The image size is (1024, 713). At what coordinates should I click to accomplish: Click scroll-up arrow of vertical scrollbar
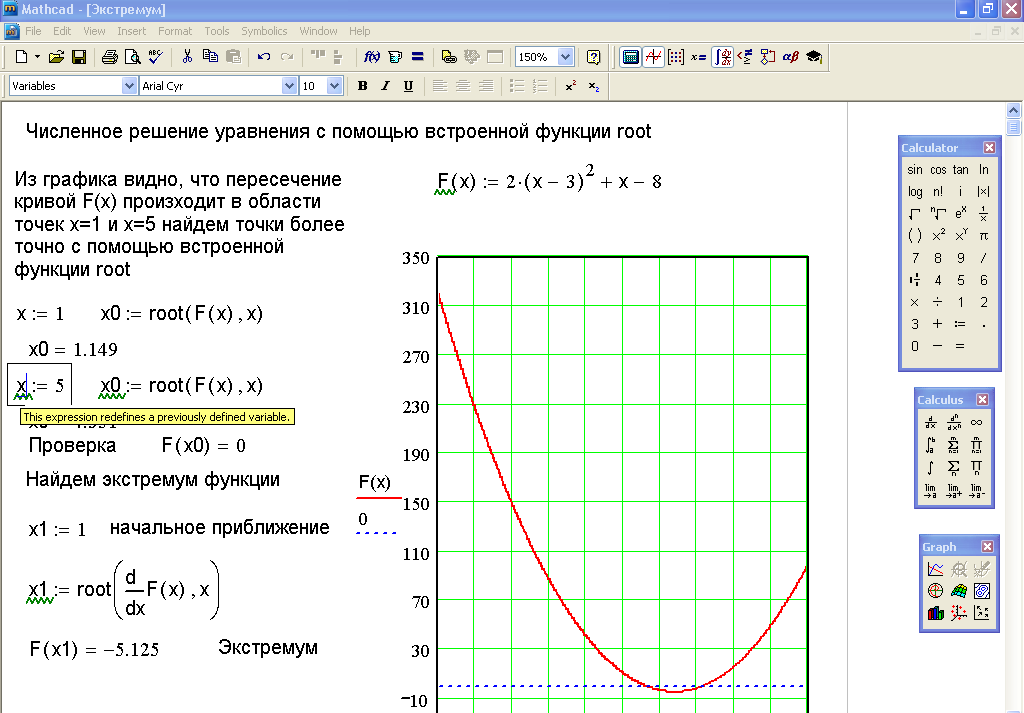[1013, 110]
